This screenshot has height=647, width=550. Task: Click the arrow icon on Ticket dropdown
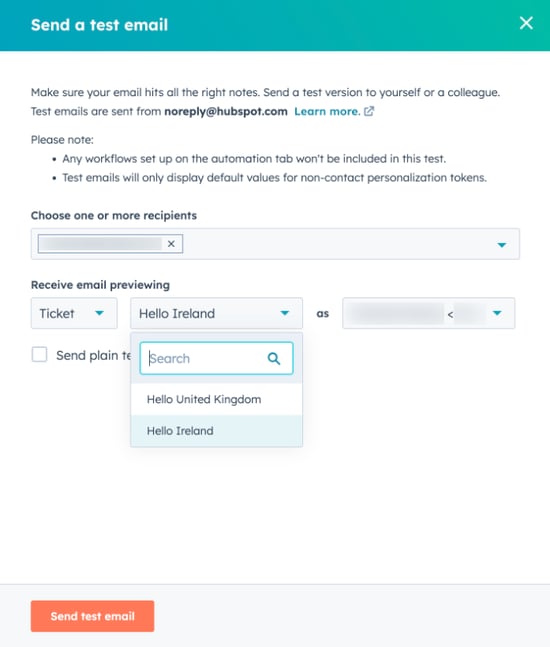click(99, 313)
